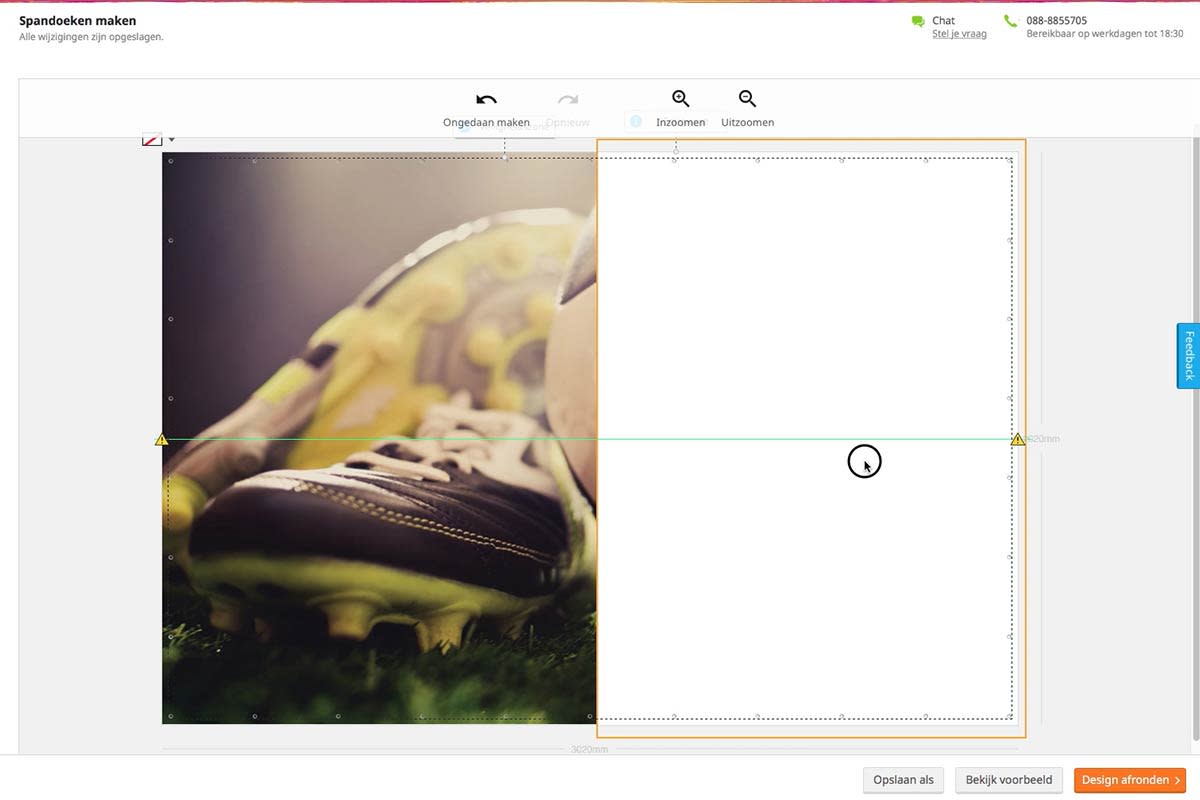Click the greyed Opnieuw redo arrow

[x=568, y=99]
